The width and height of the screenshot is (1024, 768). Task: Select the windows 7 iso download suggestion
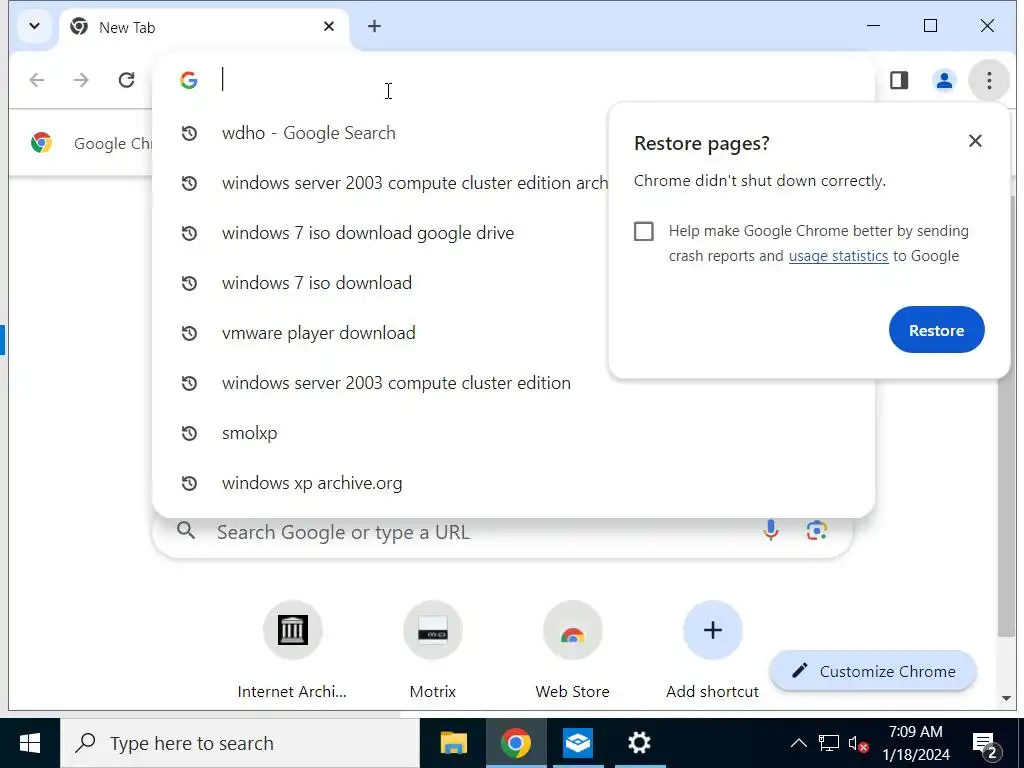(x=382, y=283)
